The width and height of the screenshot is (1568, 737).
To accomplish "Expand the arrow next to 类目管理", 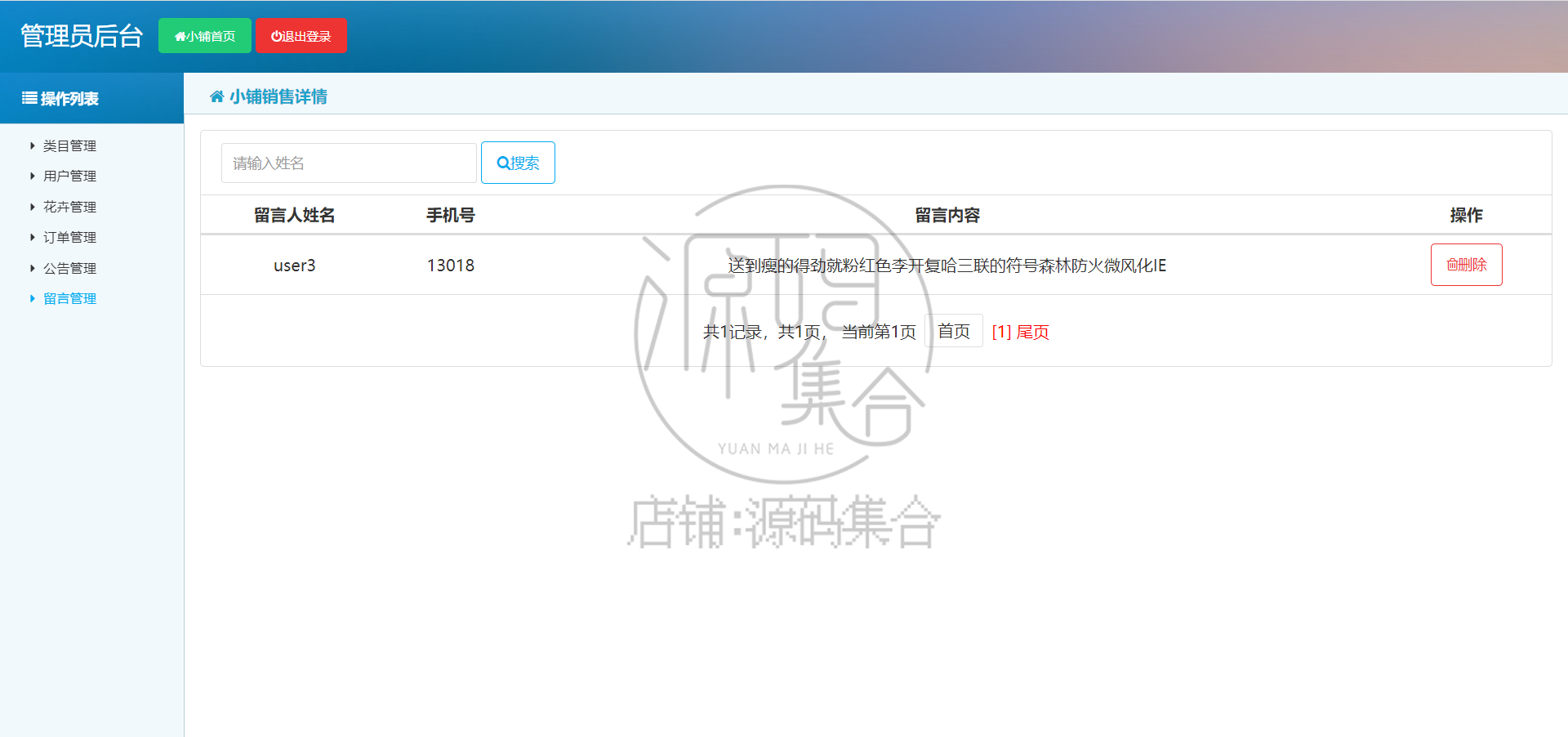I will tap(33, 145).
